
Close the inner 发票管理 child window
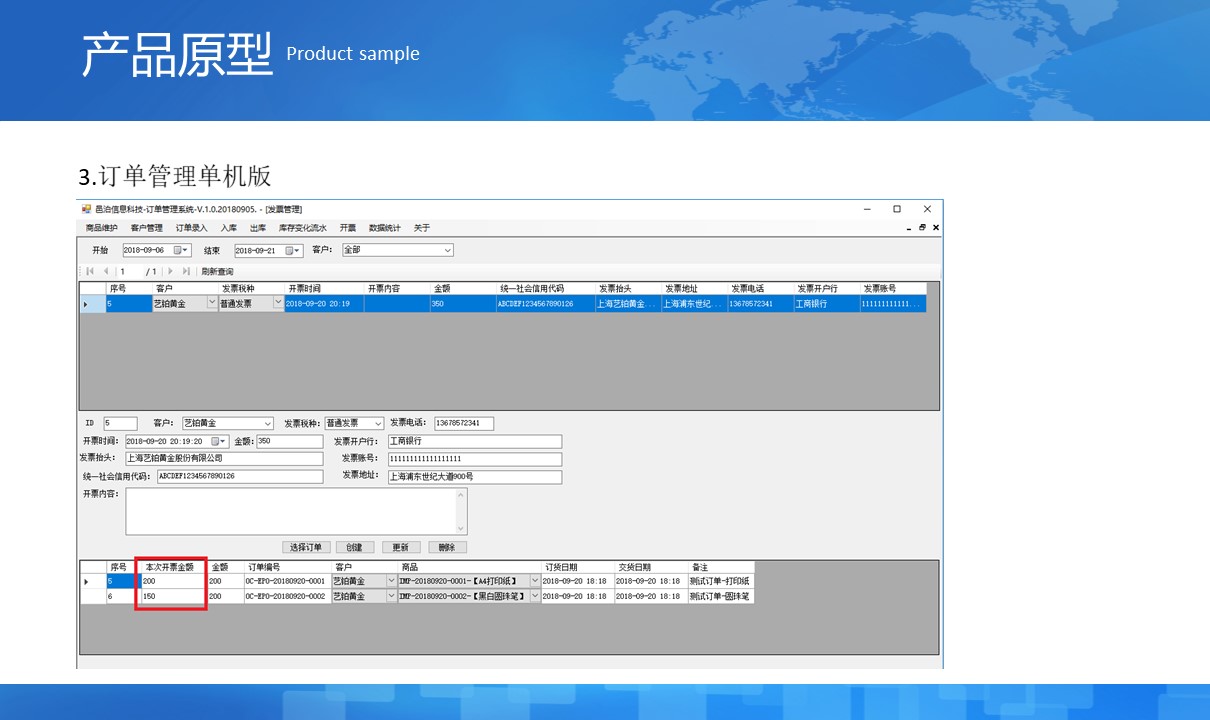click(x=935, y=228)
